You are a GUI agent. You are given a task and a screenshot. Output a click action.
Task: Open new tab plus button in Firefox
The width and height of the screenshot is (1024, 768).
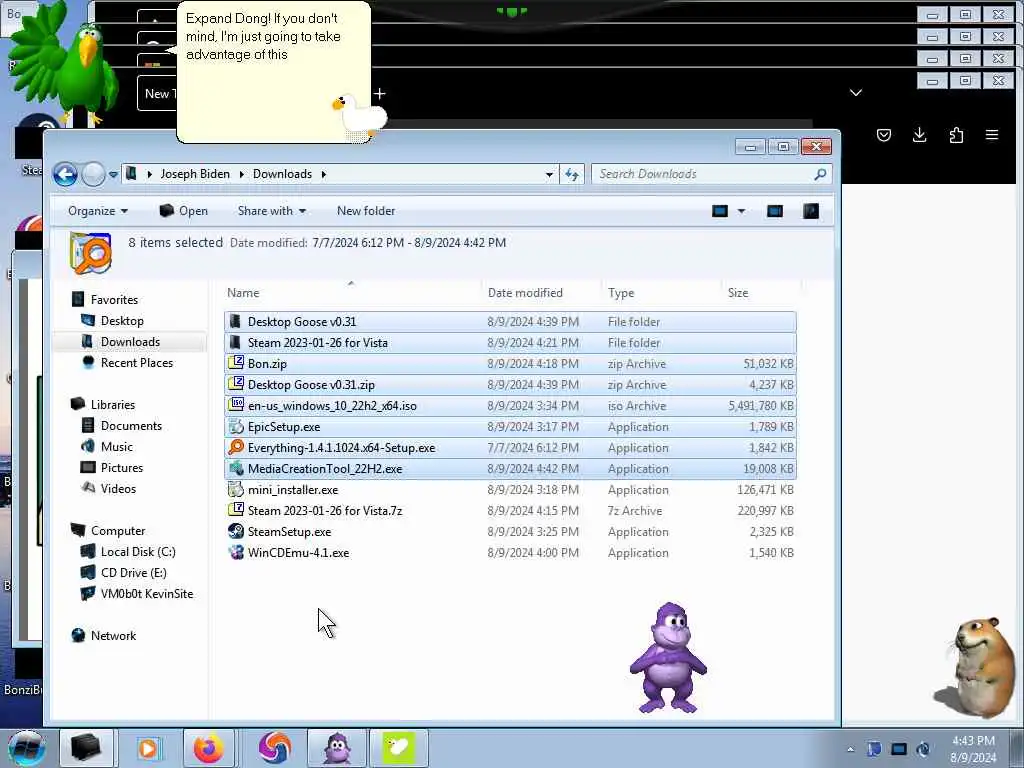[x=379, y=94]
